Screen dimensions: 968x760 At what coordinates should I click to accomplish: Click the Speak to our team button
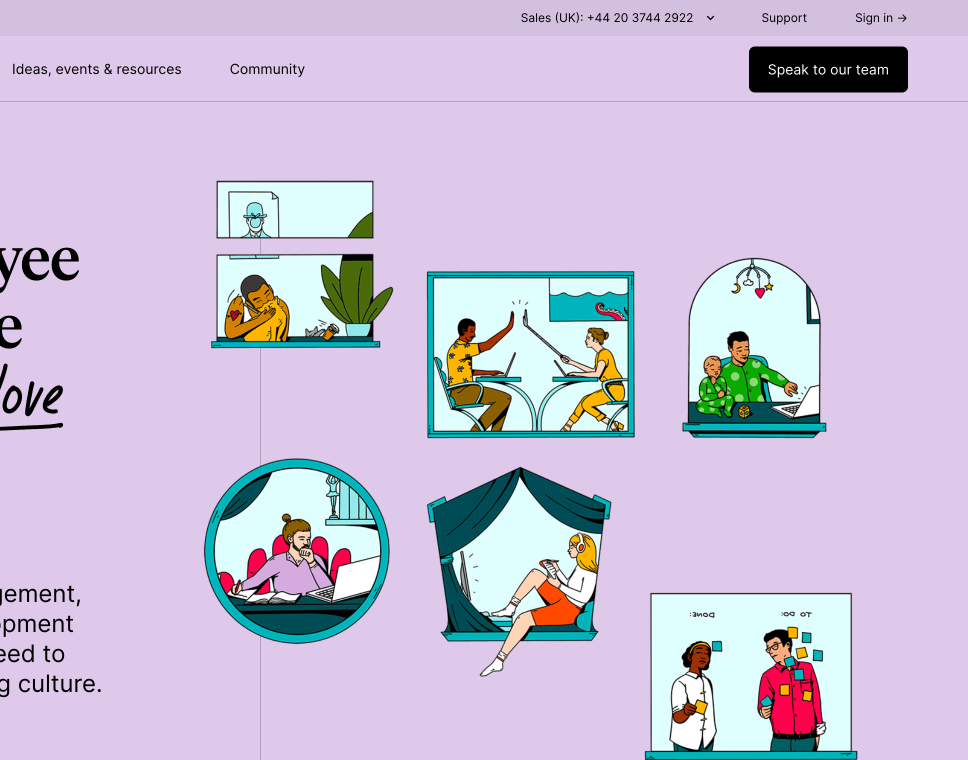(828, 70)
